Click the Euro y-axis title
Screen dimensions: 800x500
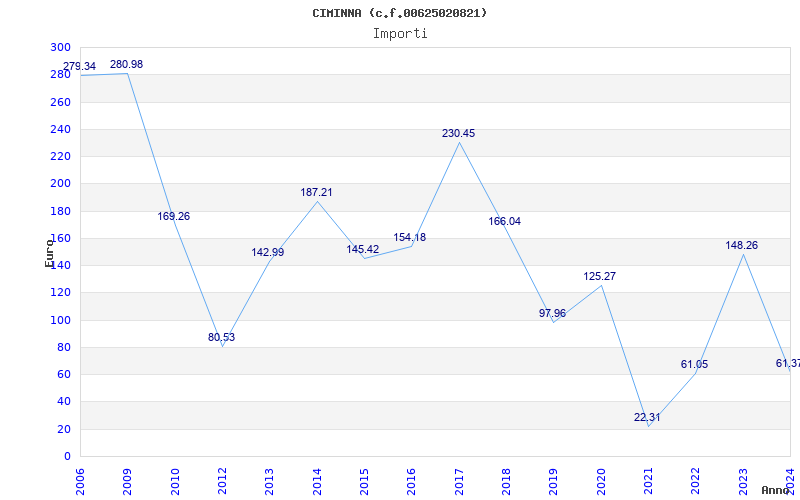[x=49, y=253]
